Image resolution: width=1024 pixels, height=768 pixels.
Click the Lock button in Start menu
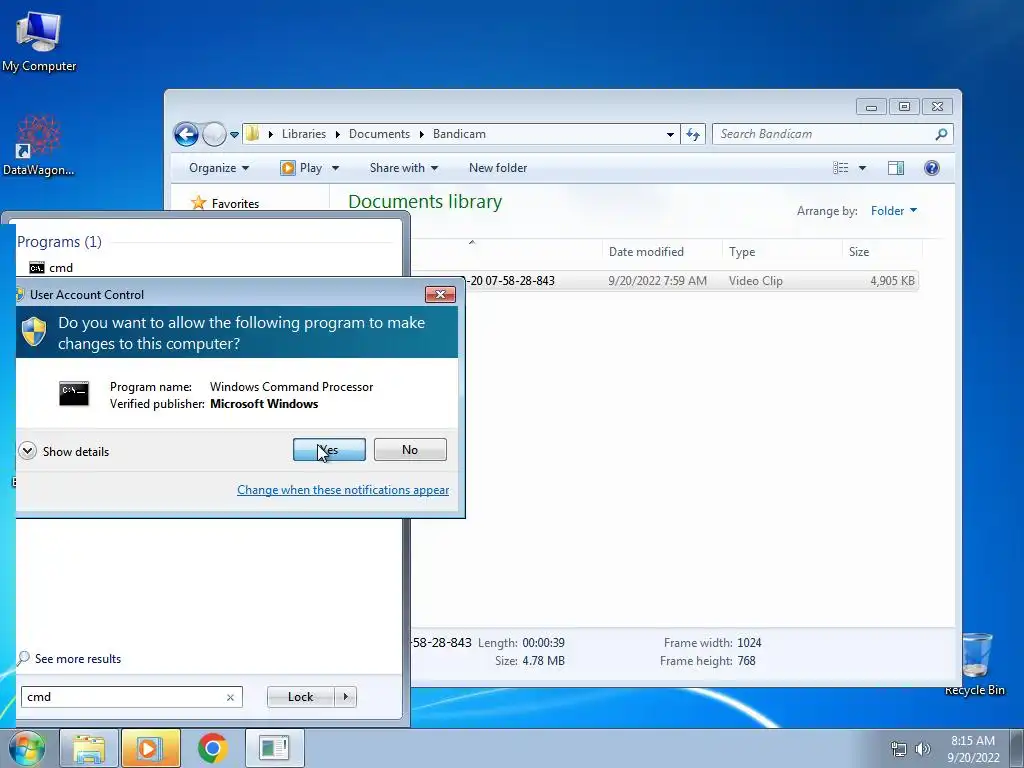point(300,697)
